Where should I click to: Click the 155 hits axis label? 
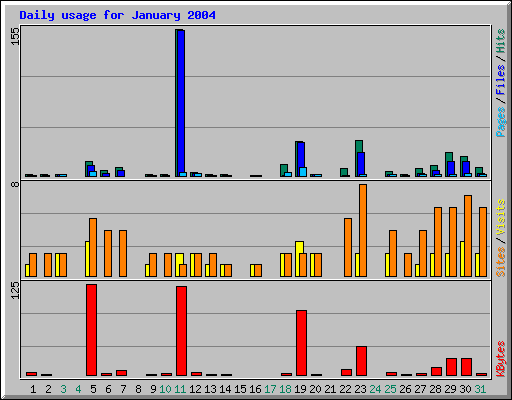(15, 36)
